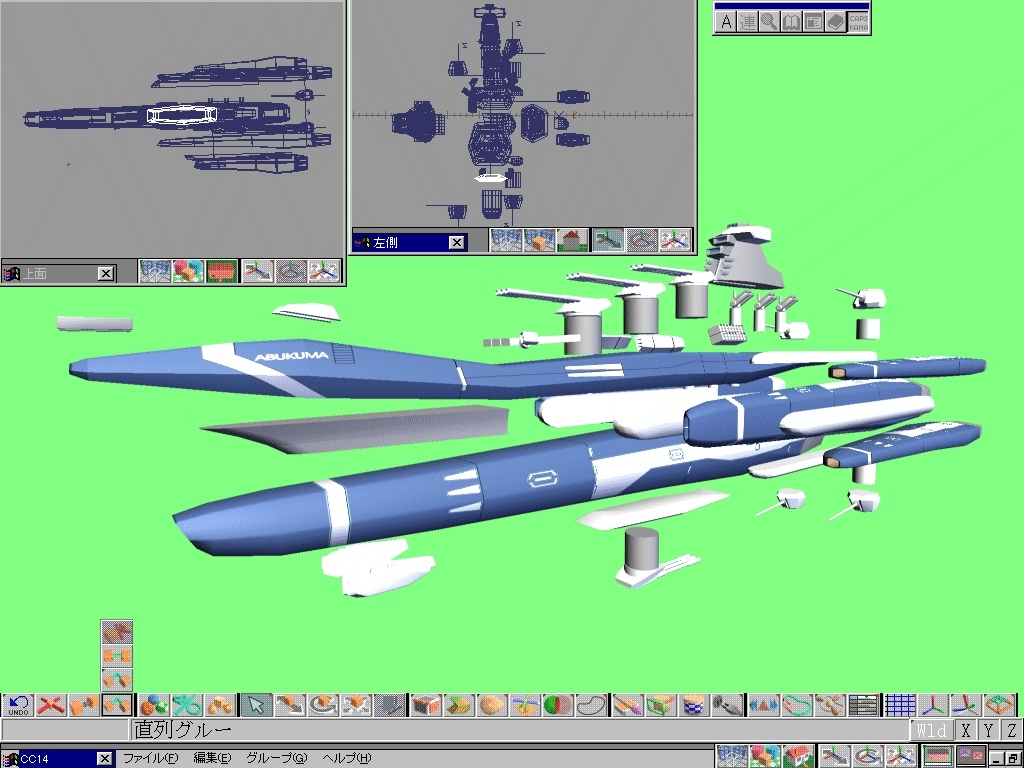The width and height of the screenshot is (1024, 768).
Task: Select the eye move tool in main window bar
Action: point(835,757)
